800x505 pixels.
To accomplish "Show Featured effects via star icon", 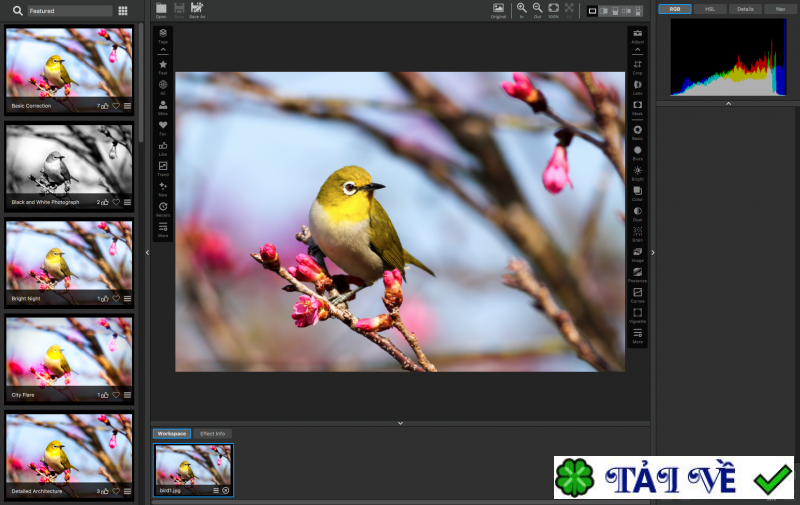I will pyautogui.click(x=163, y=65).
